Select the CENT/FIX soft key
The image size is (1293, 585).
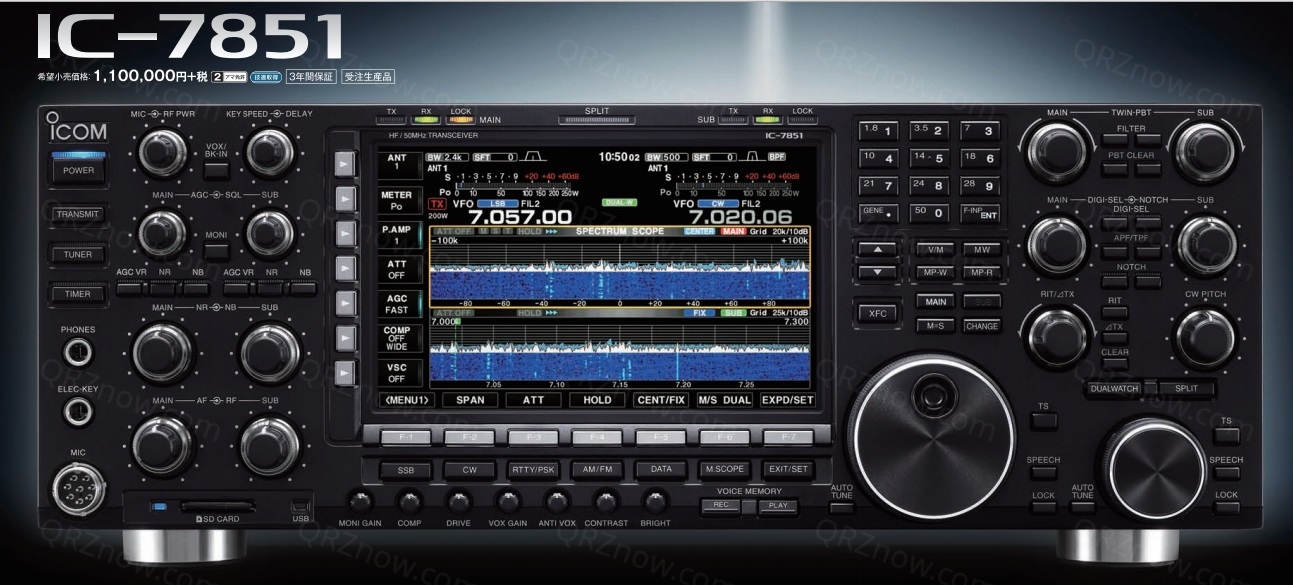[x=660, y=400]
